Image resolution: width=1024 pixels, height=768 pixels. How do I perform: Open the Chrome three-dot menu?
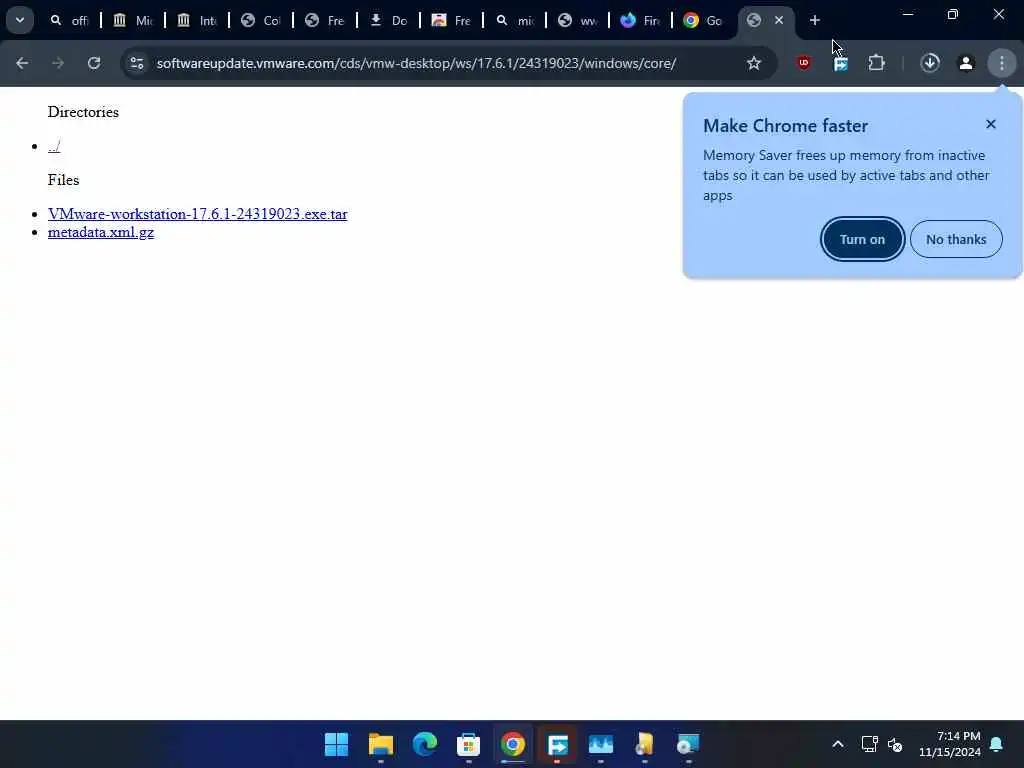pyautogui.click(x=1002, y=63)
